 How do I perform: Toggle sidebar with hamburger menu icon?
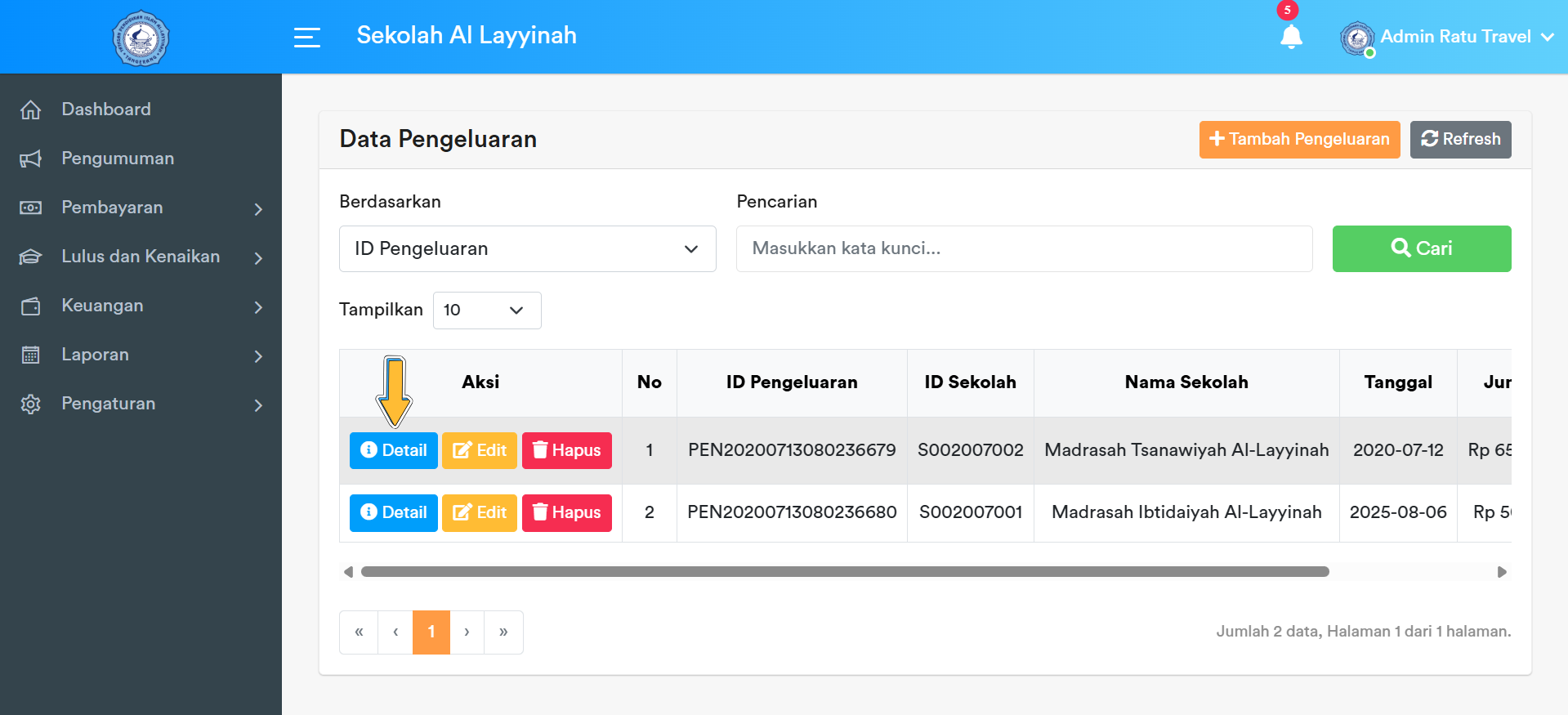point(306,37)
